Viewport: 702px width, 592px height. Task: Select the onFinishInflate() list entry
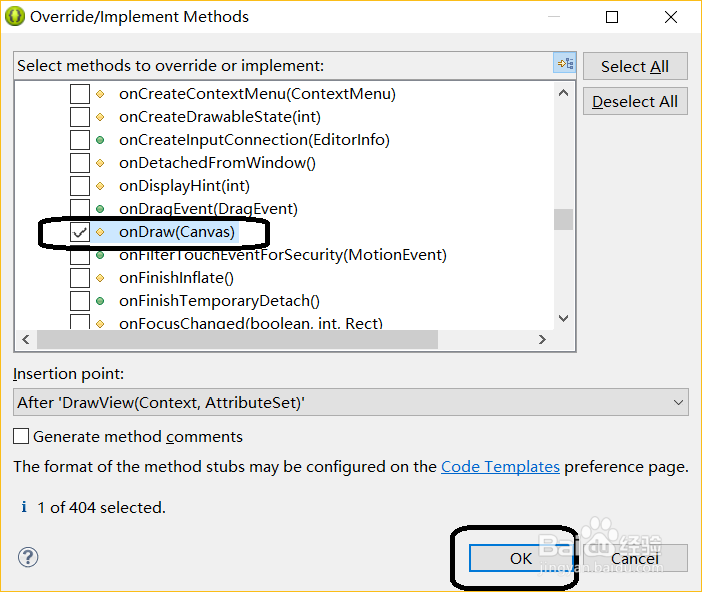[176, 278]
